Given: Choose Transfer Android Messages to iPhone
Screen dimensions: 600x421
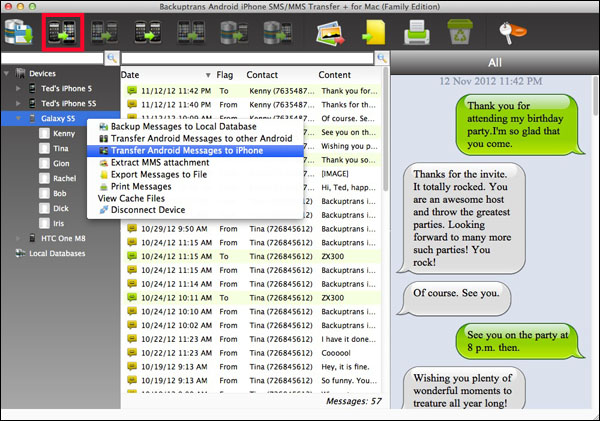Looking at the screenshot, I should coord(195,150).
